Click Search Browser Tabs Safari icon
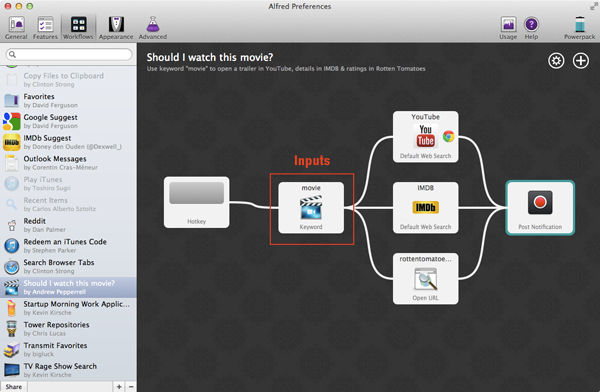Screen dimensions: 600x392 [x=11, y=266]
